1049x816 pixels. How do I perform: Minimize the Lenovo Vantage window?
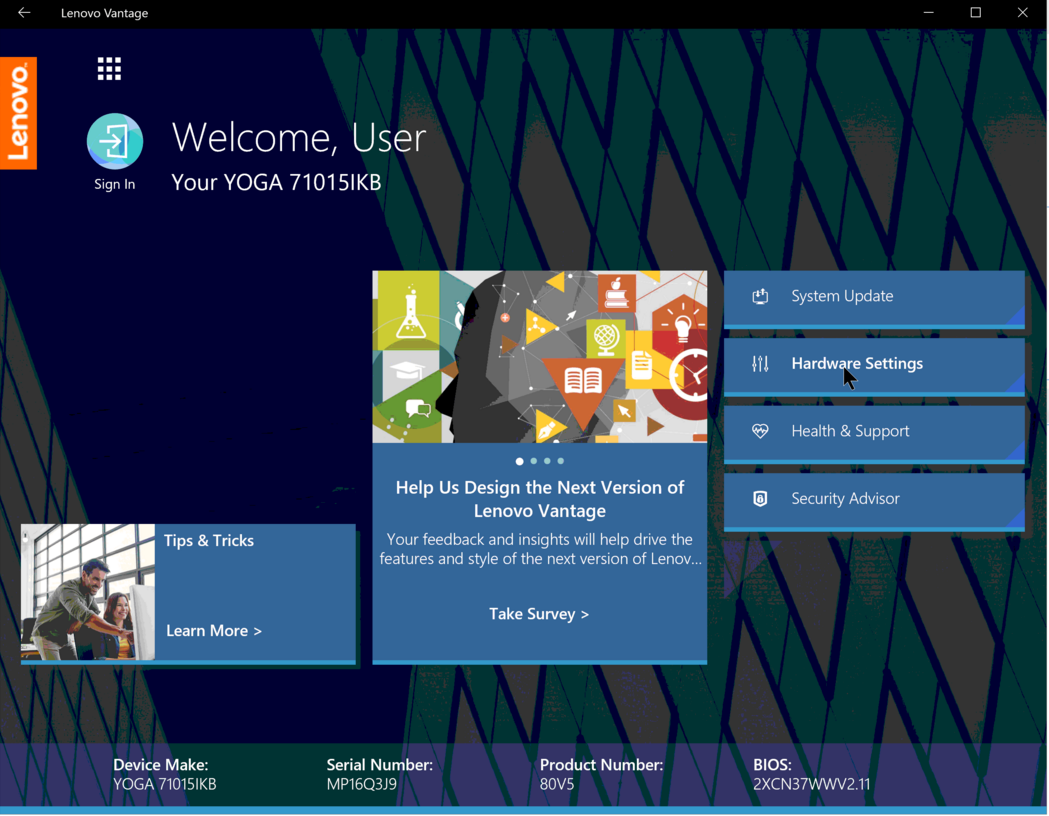pyautogui.click(x=929, y=13)
